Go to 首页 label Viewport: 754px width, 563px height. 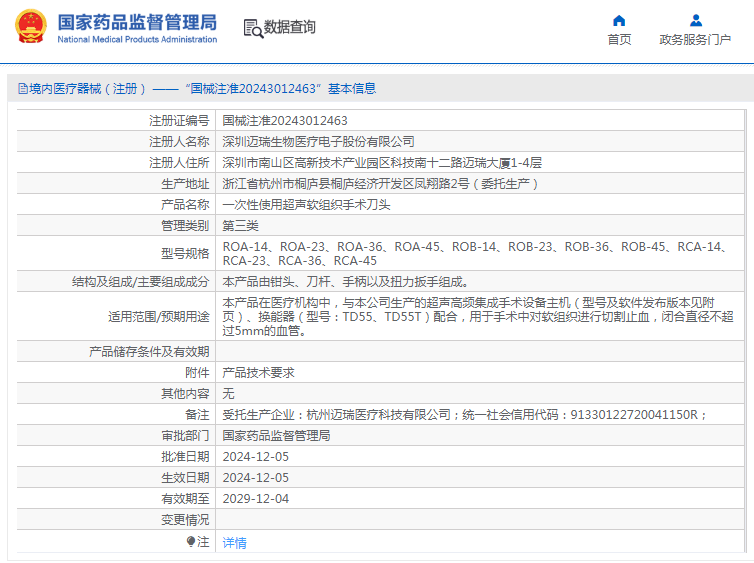pos(619,39)
